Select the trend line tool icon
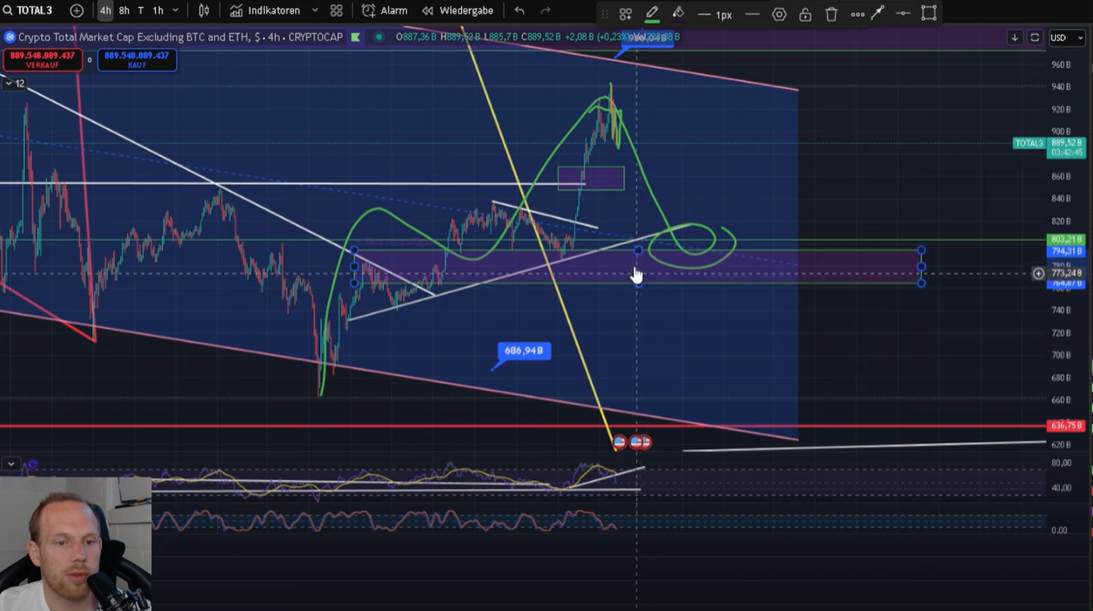Viewport: 1093px width, 611px height. 878,13
